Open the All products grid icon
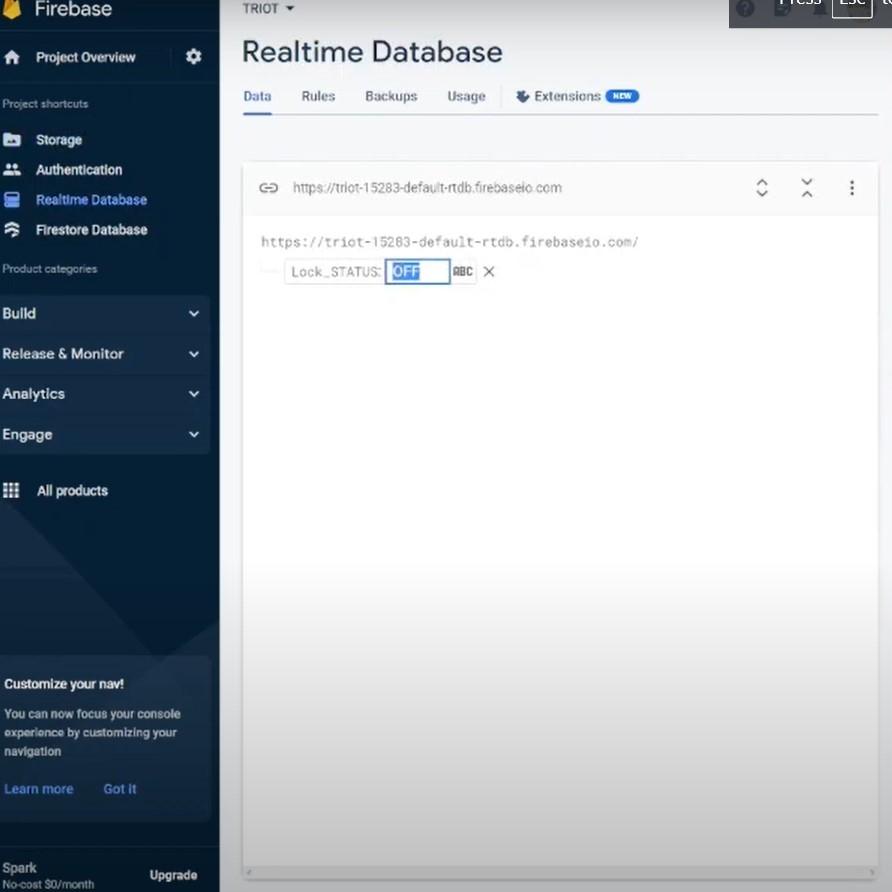892x892 pixels. [x=12, y=490]
